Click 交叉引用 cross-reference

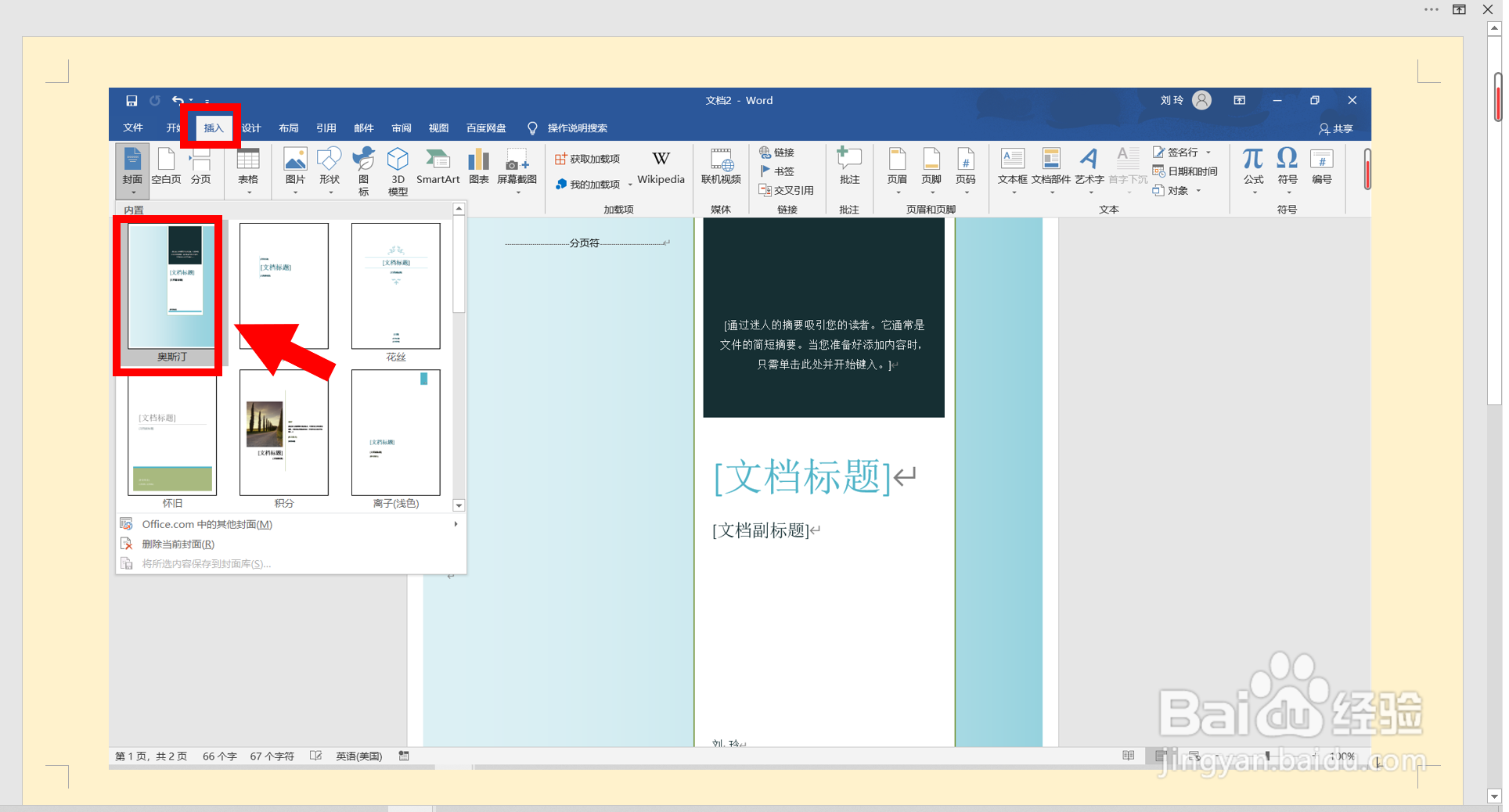point(786,190)
